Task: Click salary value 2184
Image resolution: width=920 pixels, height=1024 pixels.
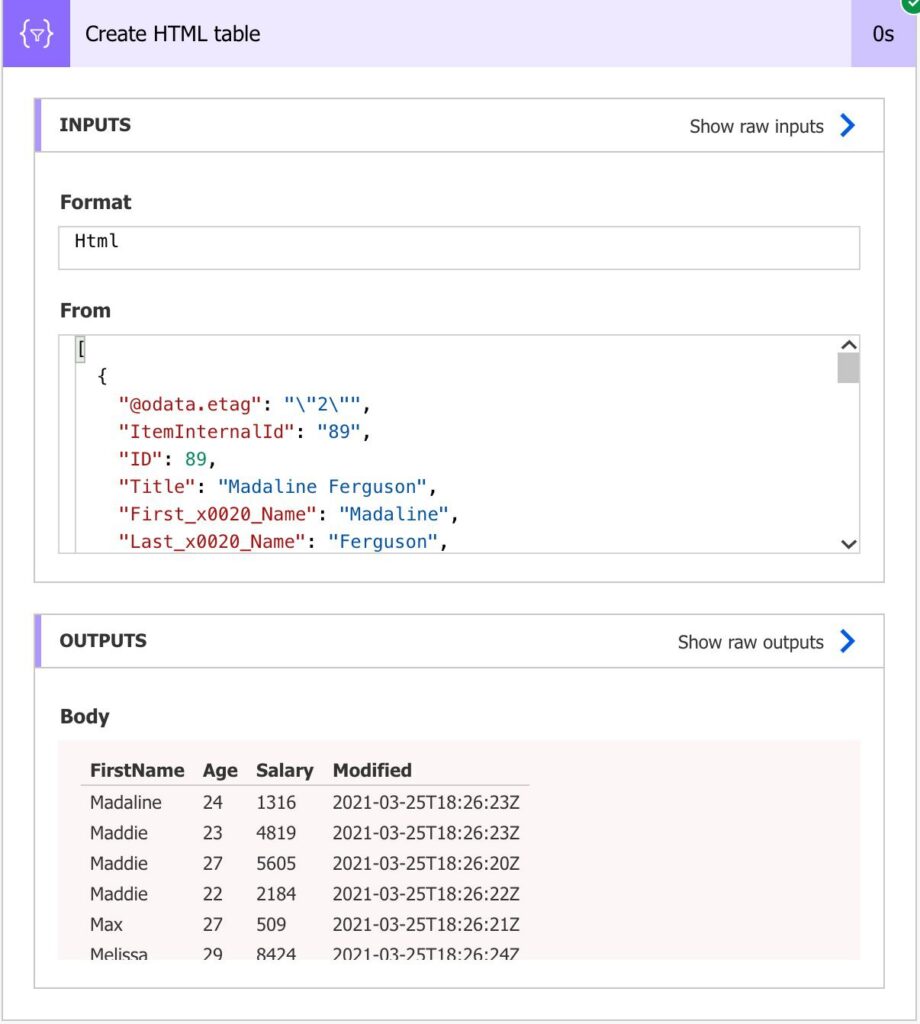Action: click(x=276, y=893)
